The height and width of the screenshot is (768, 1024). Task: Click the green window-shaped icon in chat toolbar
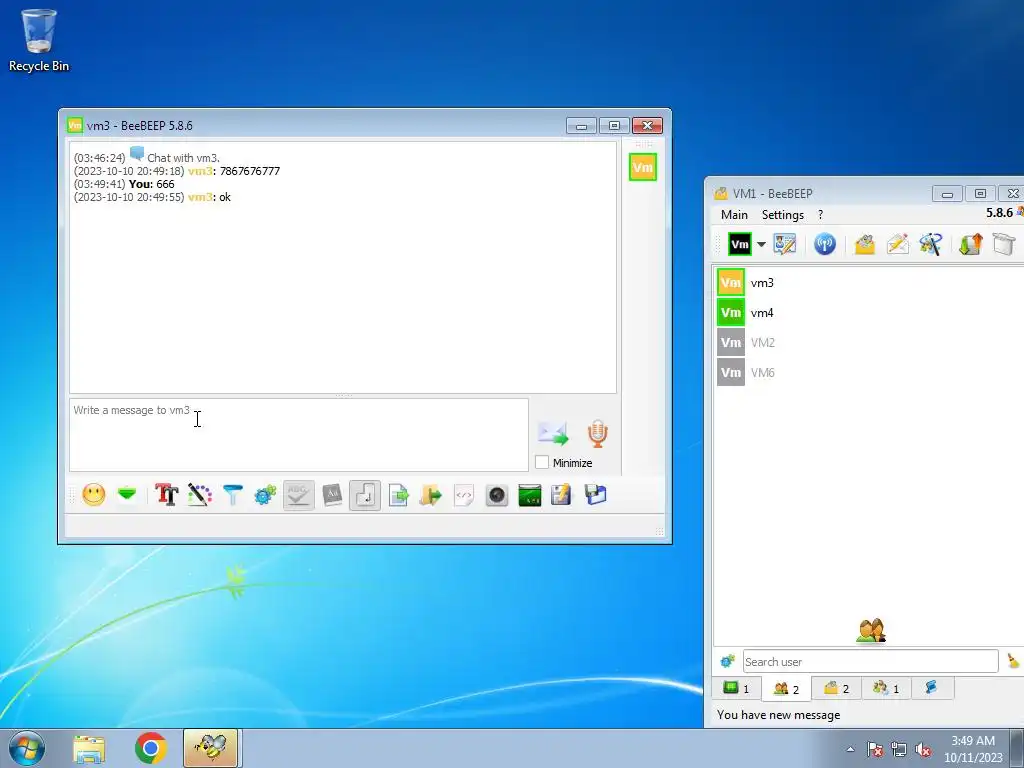click(530, 495)
